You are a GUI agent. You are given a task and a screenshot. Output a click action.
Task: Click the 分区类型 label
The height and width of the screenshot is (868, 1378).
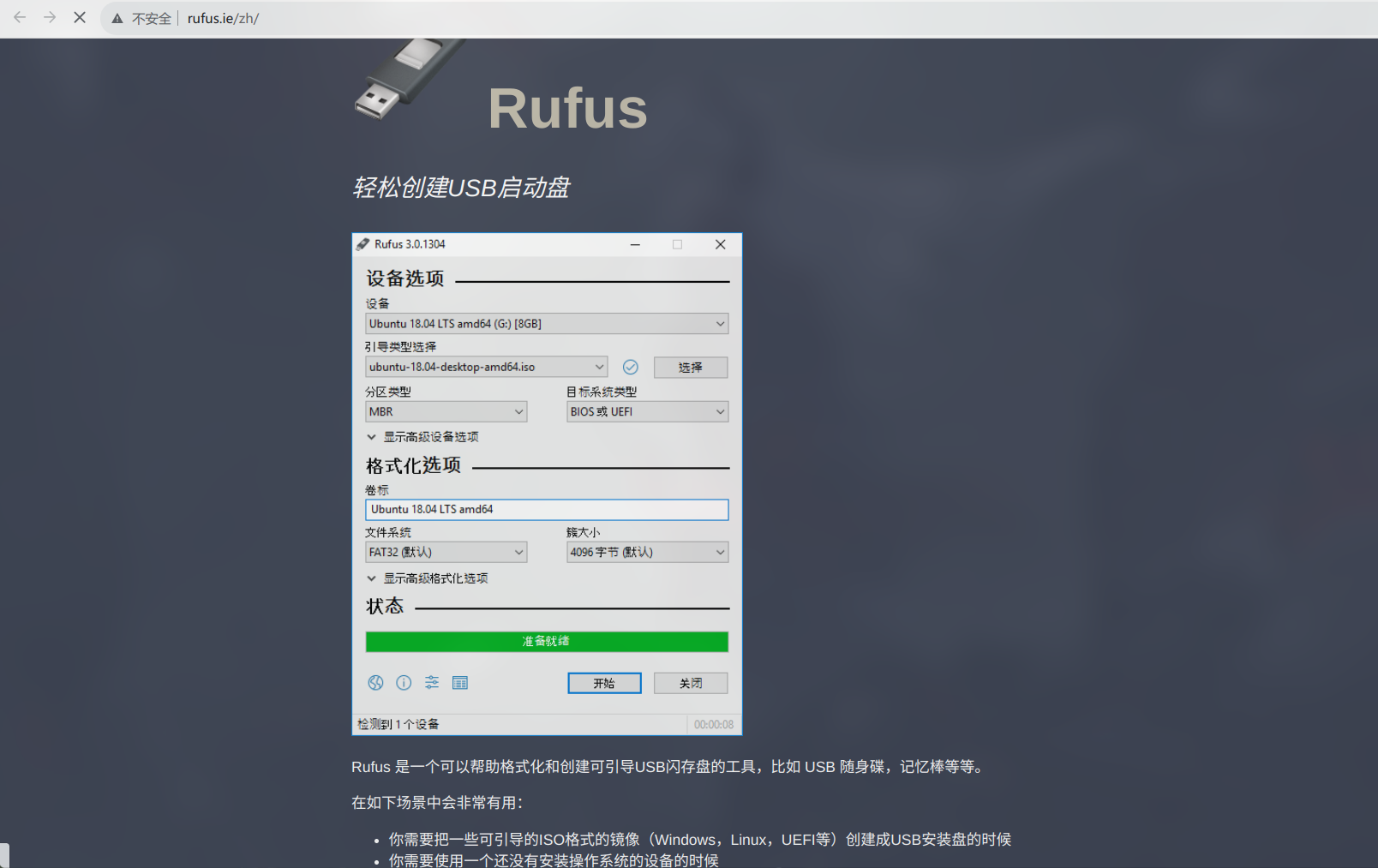388,392
